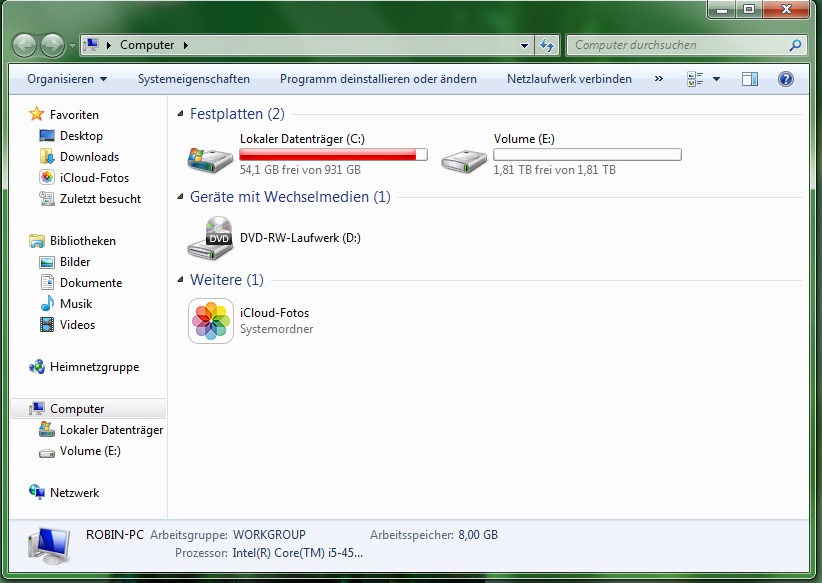Screen dimensions: 822x583
Task: Click '54,1 GB frei von 931 GB' text
Action: pyautogui.click(x=300, y=170)
